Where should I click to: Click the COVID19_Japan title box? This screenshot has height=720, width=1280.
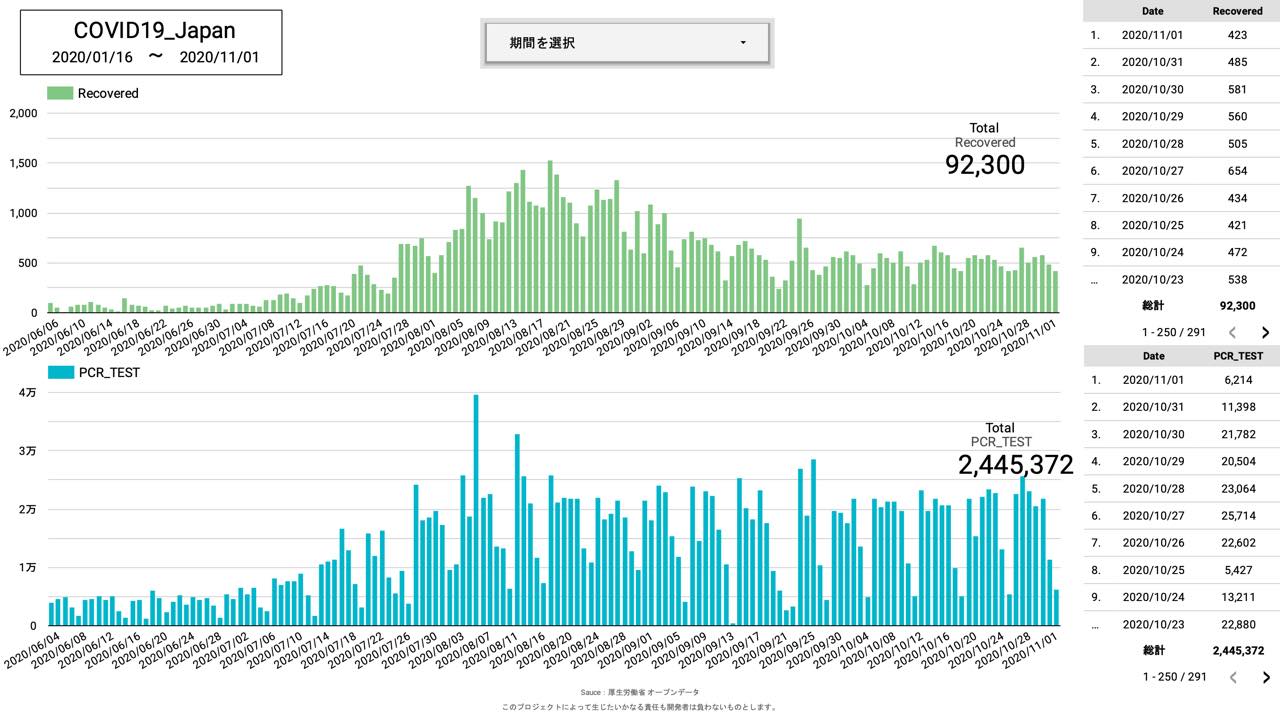pyautogui.click(x=151, y=43)
